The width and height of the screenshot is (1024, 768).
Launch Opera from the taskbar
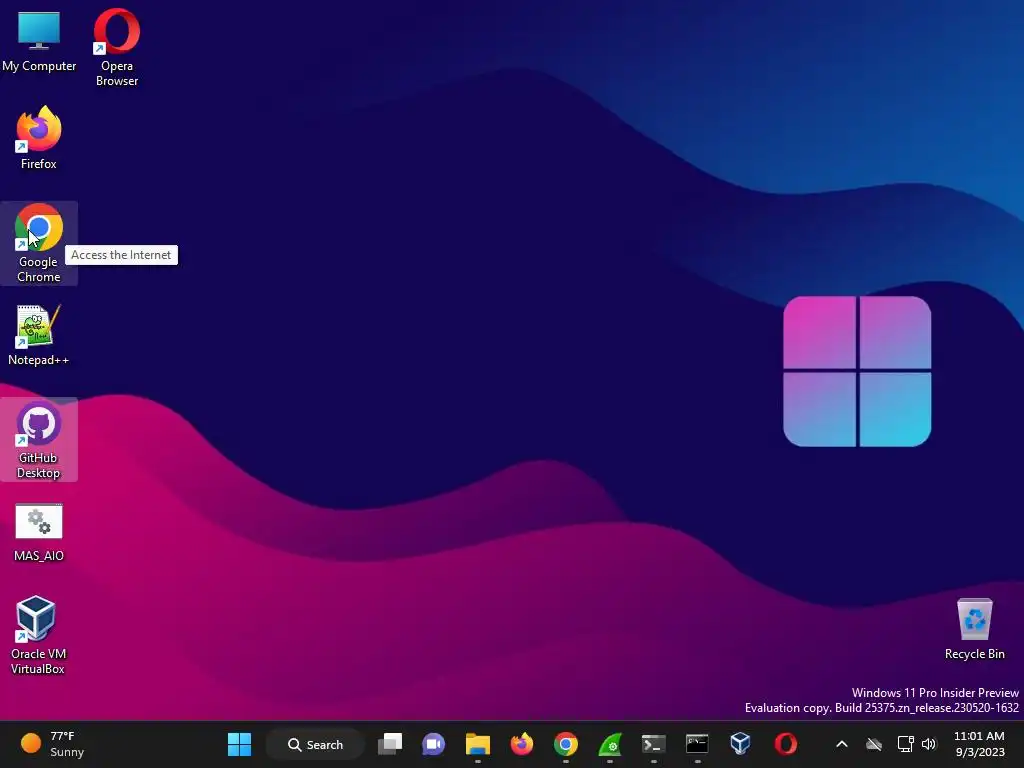785,744
